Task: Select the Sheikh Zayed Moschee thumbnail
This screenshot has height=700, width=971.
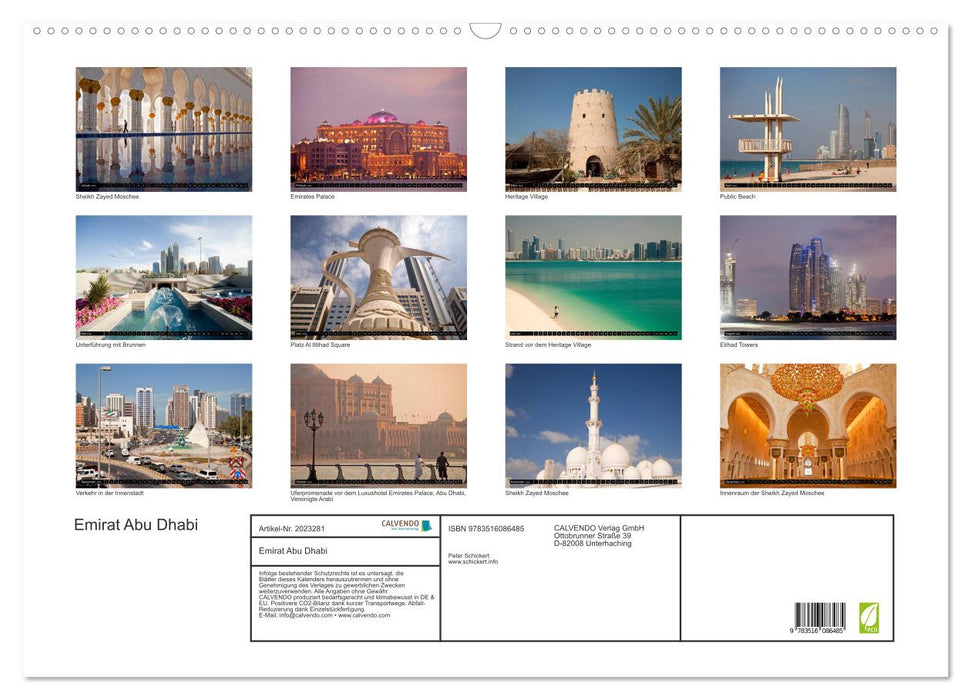Action: pos(164,128)
